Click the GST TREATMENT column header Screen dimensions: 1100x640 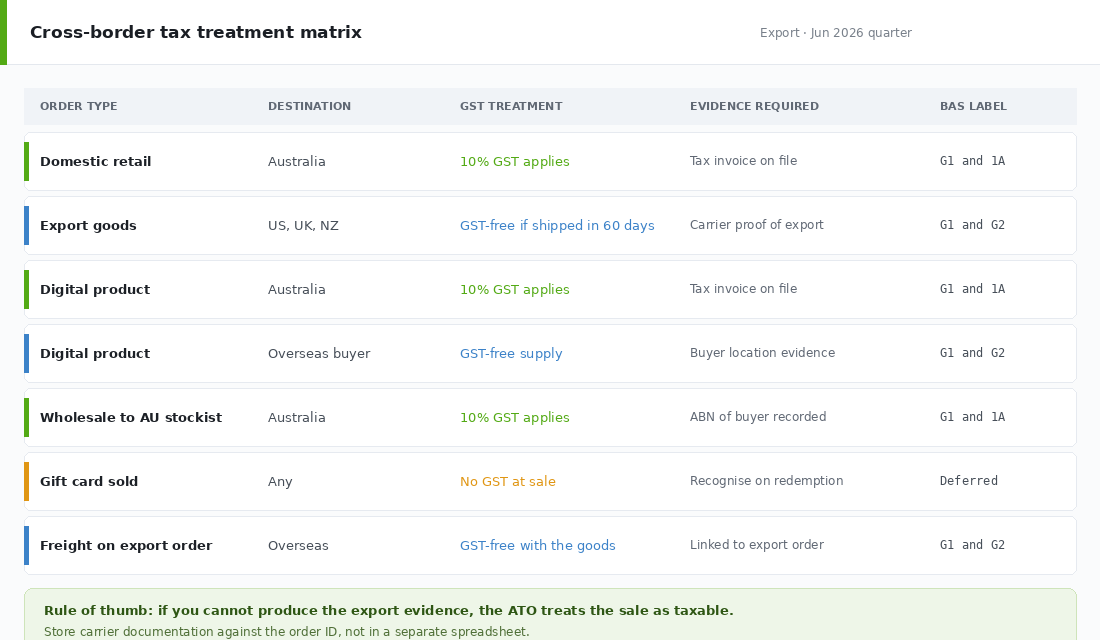(511, 106)
